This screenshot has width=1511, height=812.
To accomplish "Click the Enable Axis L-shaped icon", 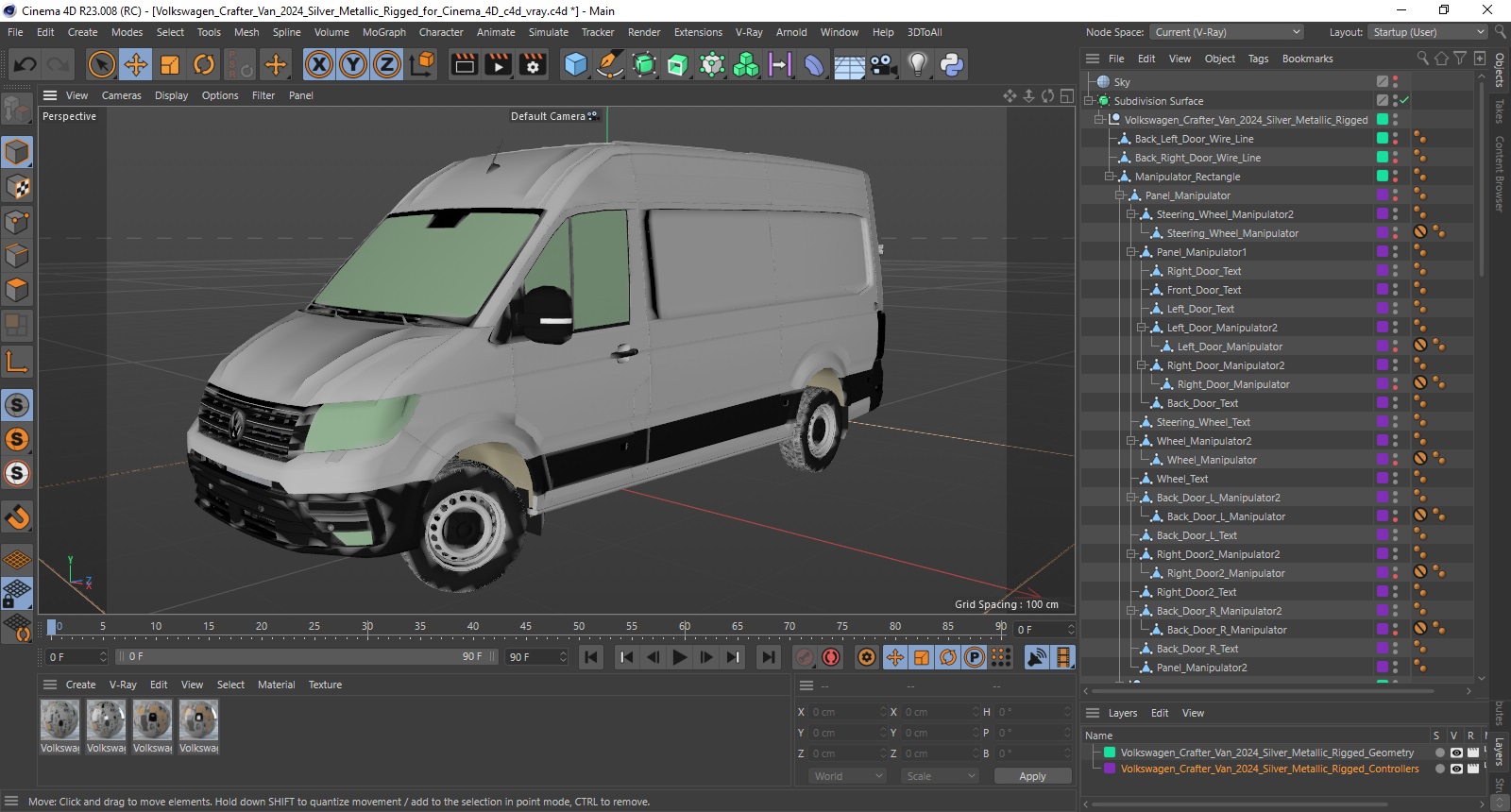I will click(x=17, y=362).
